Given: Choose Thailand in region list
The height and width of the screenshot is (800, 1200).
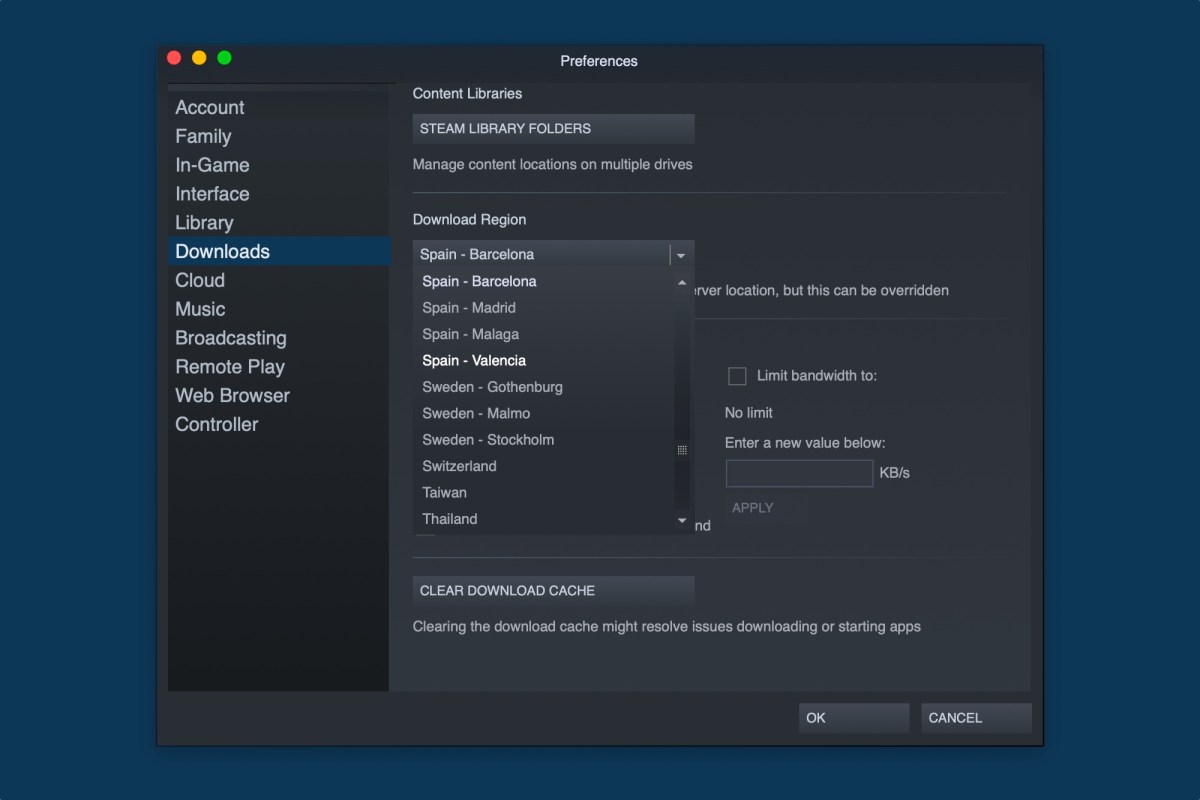Looking at the screenshot, I should (x=544, y=519).
